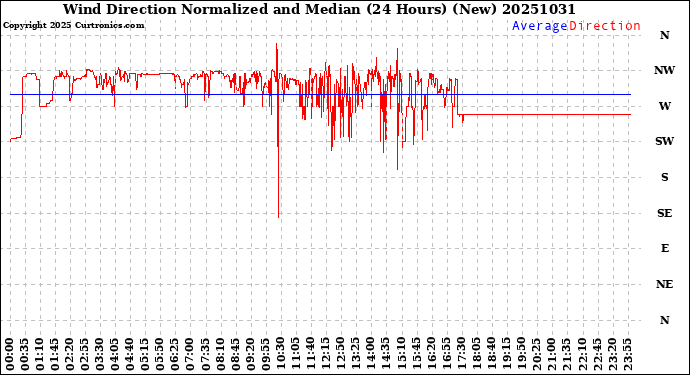The width and height of the screenshot is (690, 375).
Task: Click the 05:50 time label
Action: (x=160, y=354)
